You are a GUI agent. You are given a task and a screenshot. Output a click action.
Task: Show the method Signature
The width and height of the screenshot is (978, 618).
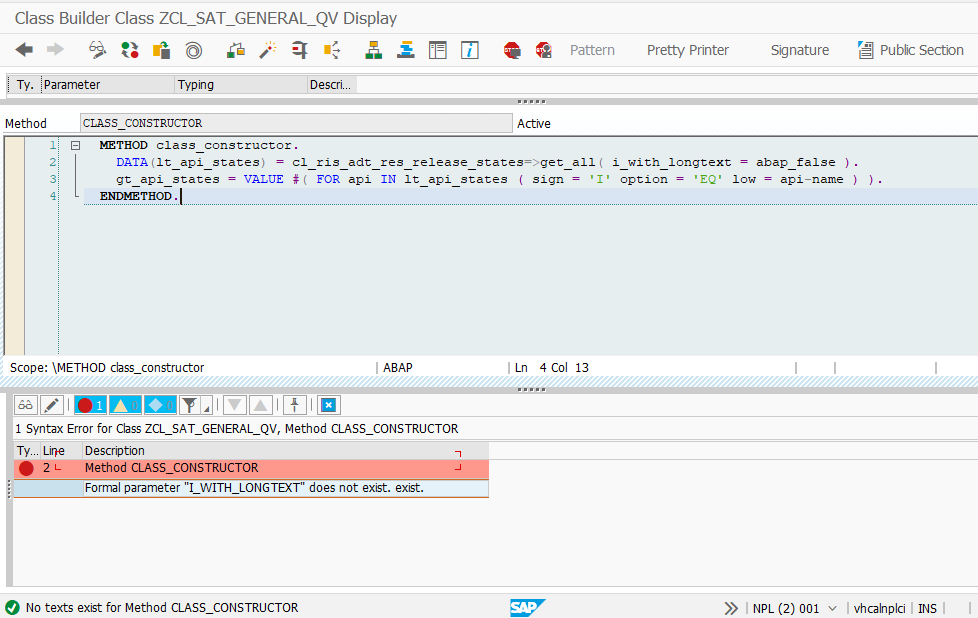tap(799, 50)
